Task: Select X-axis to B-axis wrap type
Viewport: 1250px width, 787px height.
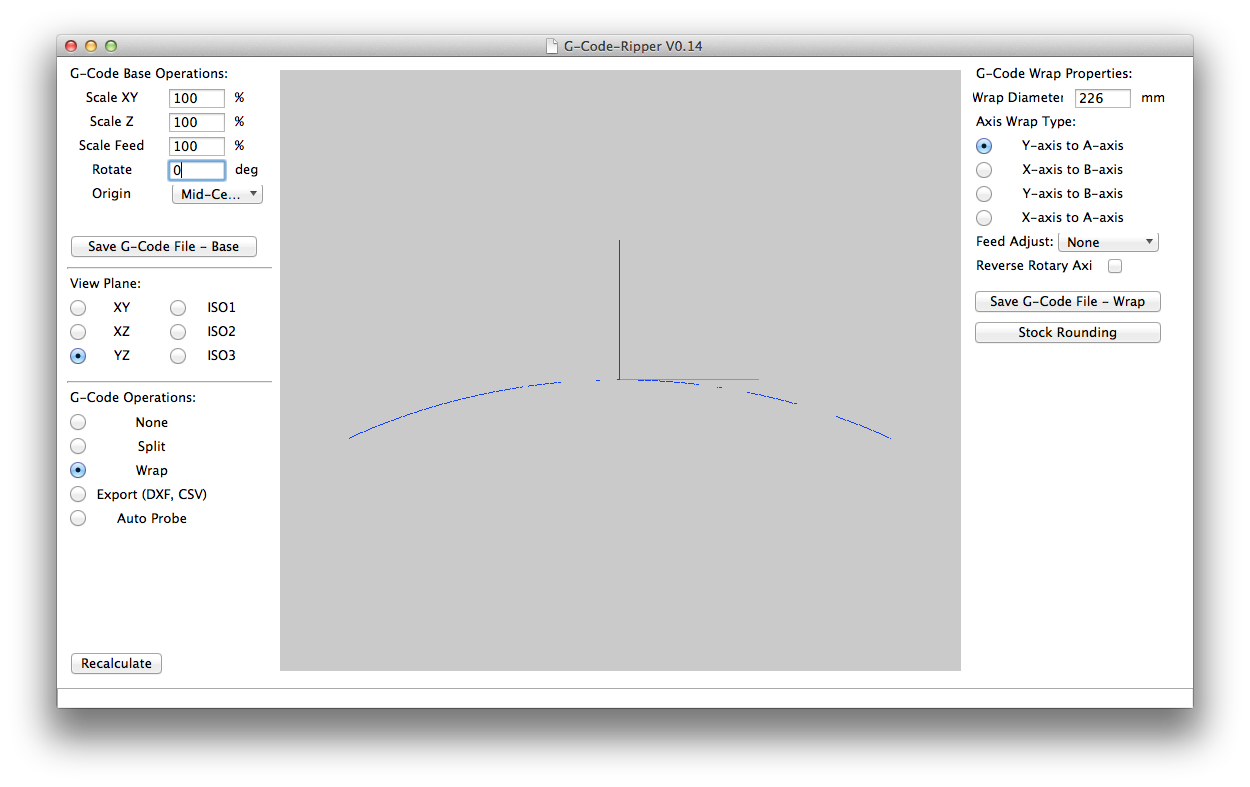Action: coord(984,170)
